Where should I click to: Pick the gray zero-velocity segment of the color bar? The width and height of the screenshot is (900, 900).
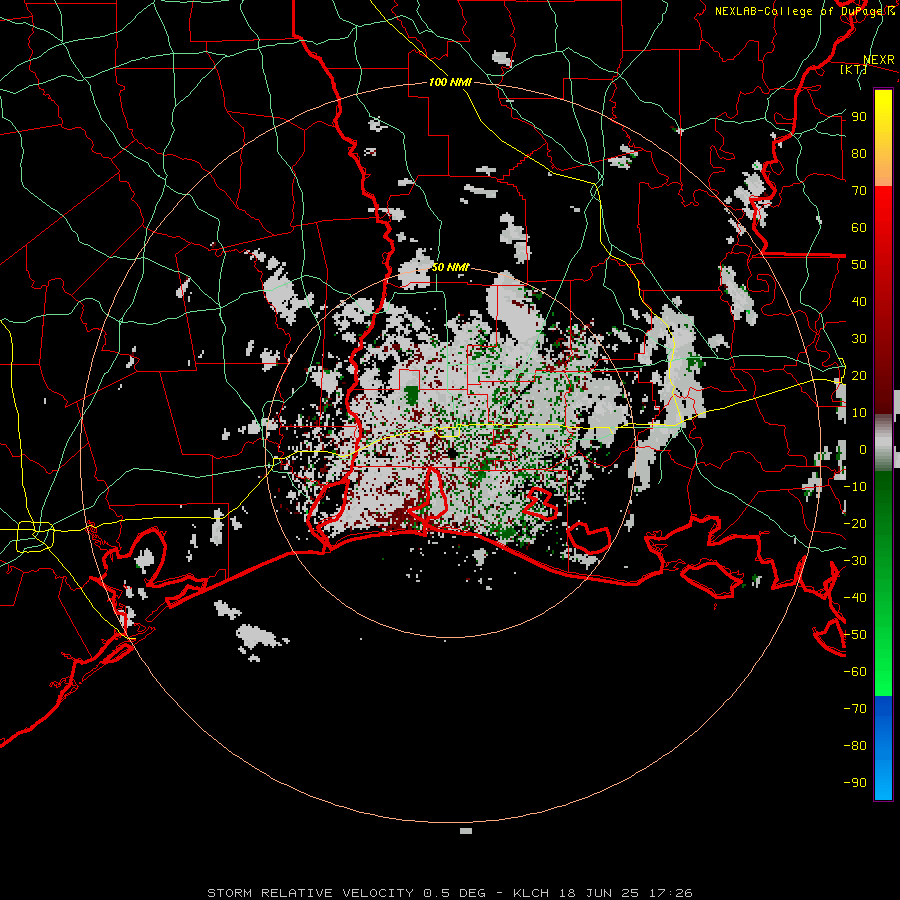pyautogui.click(x=883, y=443)
